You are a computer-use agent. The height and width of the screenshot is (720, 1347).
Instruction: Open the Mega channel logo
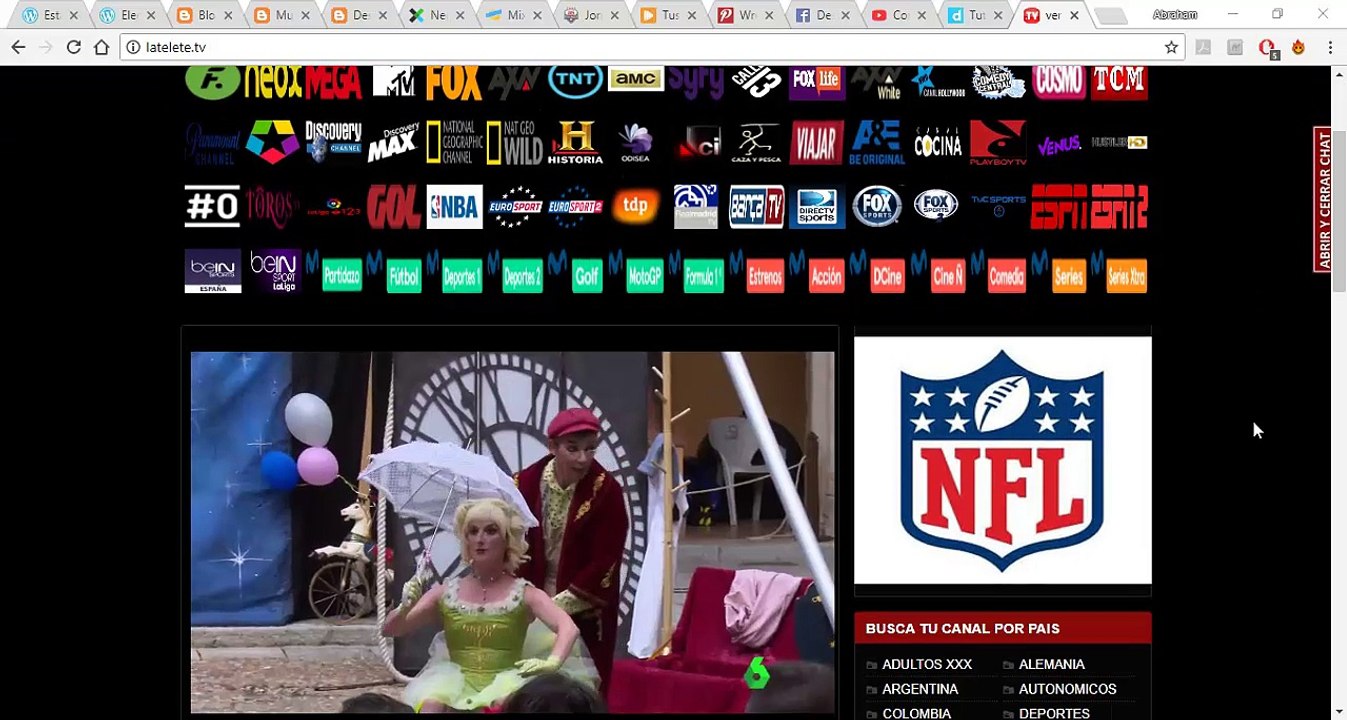pyautogui.click(x=333, y=82)
